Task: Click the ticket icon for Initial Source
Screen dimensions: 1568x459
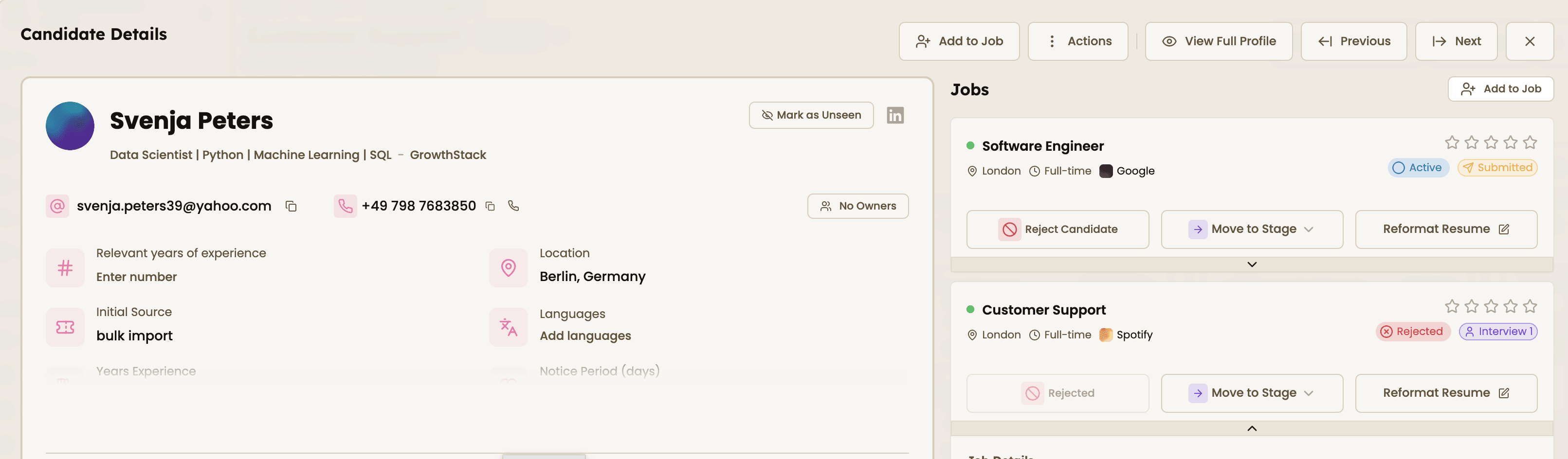Action: pyautogui.click(x=65, y=327)
